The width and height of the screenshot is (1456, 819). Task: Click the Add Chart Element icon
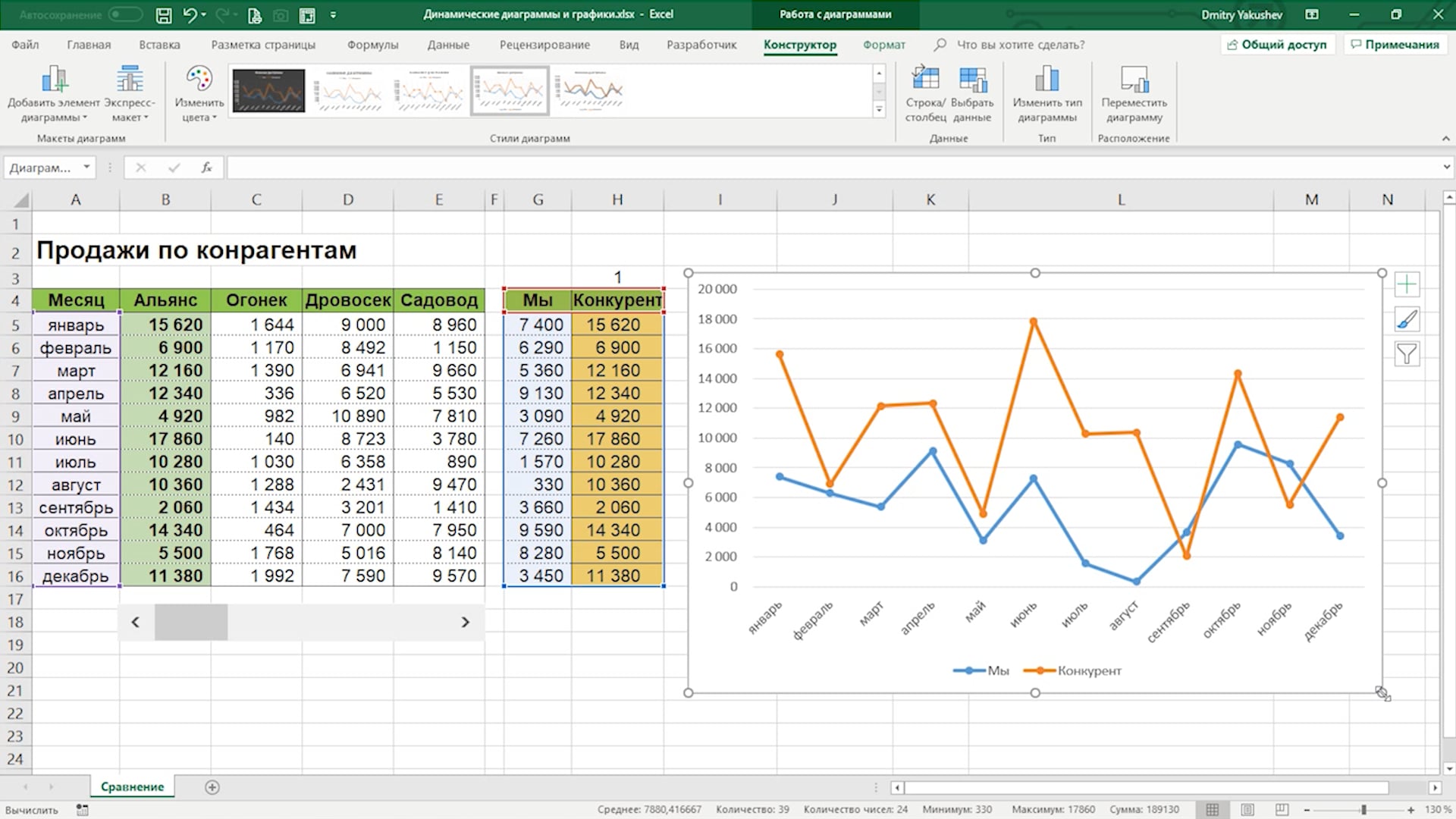pyautogui.click(x=54, y=79)
